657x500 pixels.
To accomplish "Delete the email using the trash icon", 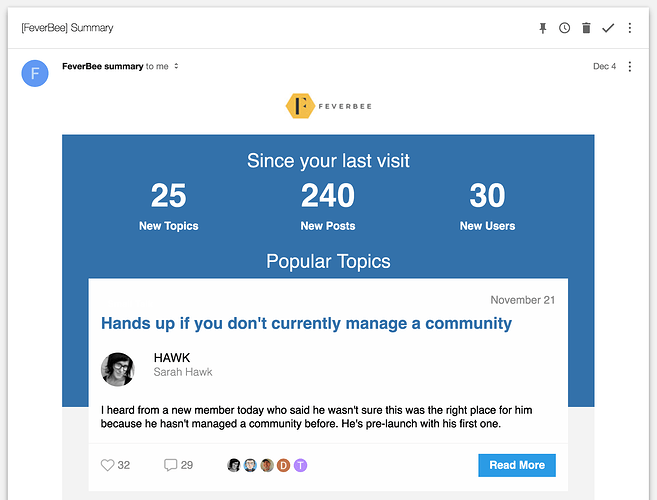I will 586,28.
